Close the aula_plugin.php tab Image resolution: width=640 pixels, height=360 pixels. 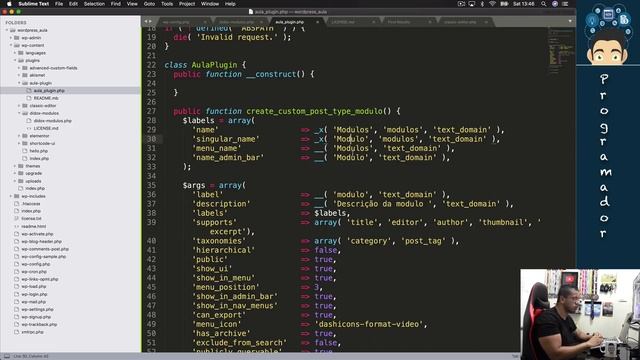317,22
